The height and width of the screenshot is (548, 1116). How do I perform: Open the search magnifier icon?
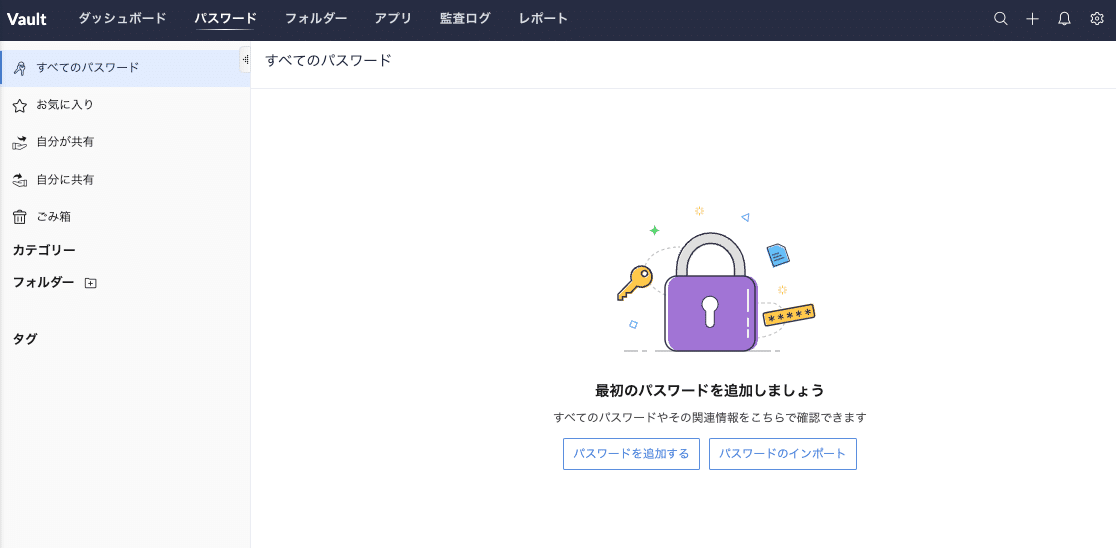(1001, 19)
